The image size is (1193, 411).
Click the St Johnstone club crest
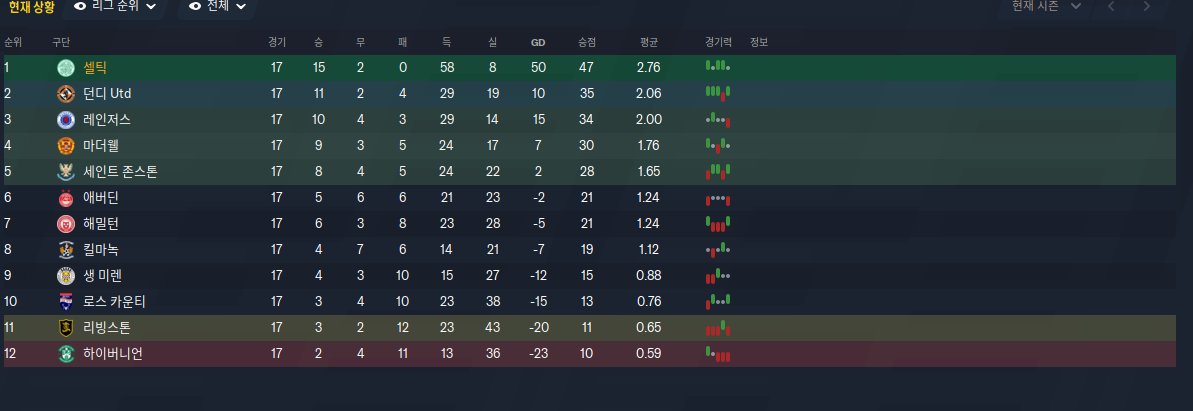click(x=66, y=172)
